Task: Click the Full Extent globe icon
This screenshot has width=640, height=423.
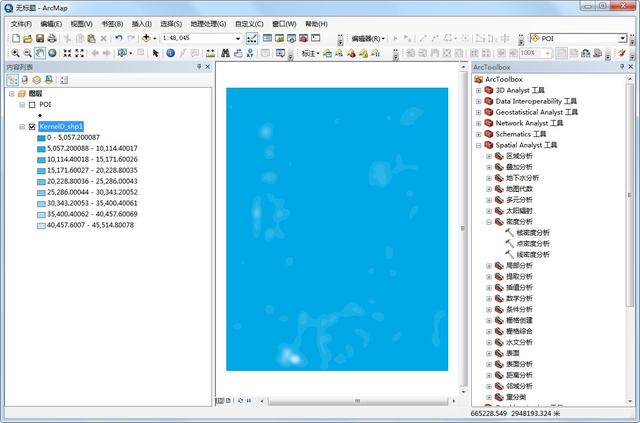Action: [x=52, y=53]
